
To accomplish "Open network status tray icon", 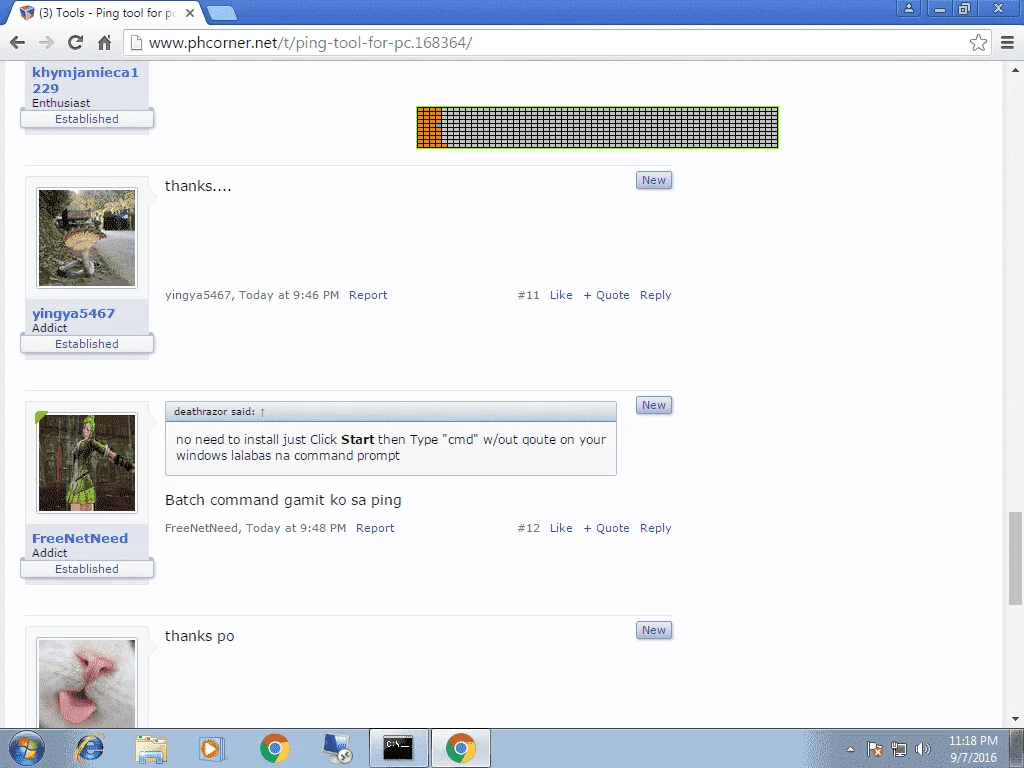I will coord(899,749).
